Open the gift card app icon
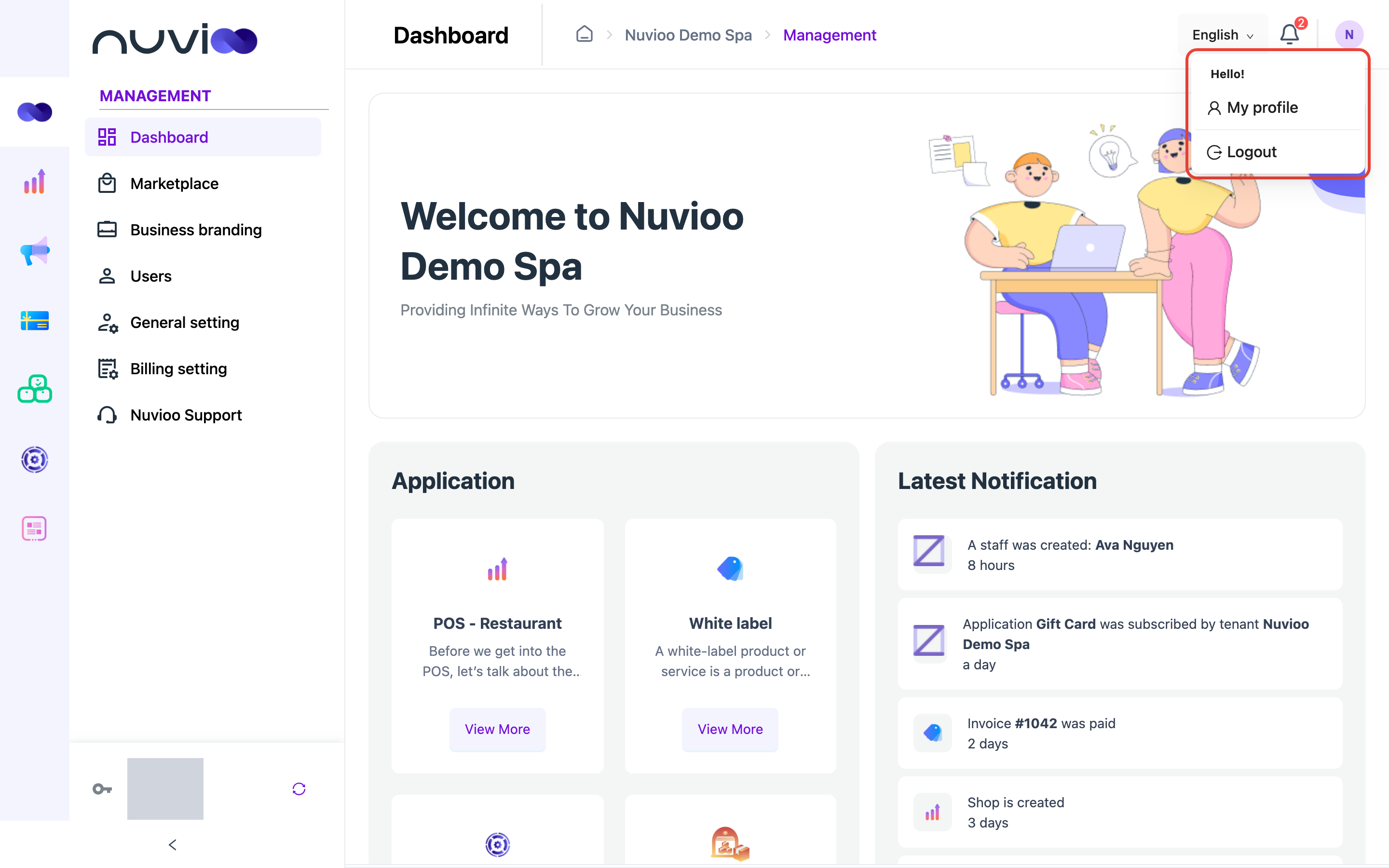Image resolution: width=1389 pixels, height=868 pixels. 34,320
